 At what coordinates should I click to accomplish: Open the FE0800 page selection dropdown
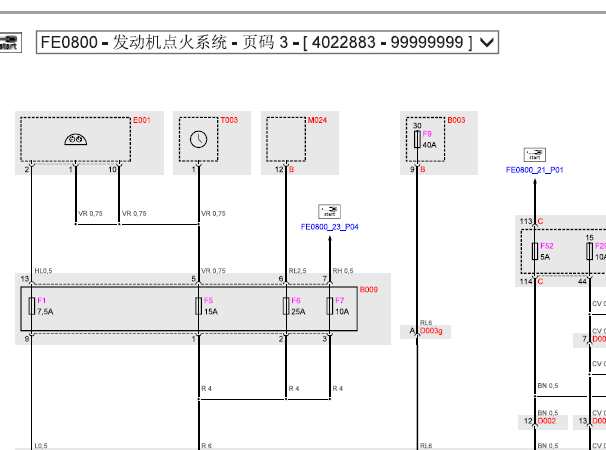pyautogui.click(x=267, y=42)
